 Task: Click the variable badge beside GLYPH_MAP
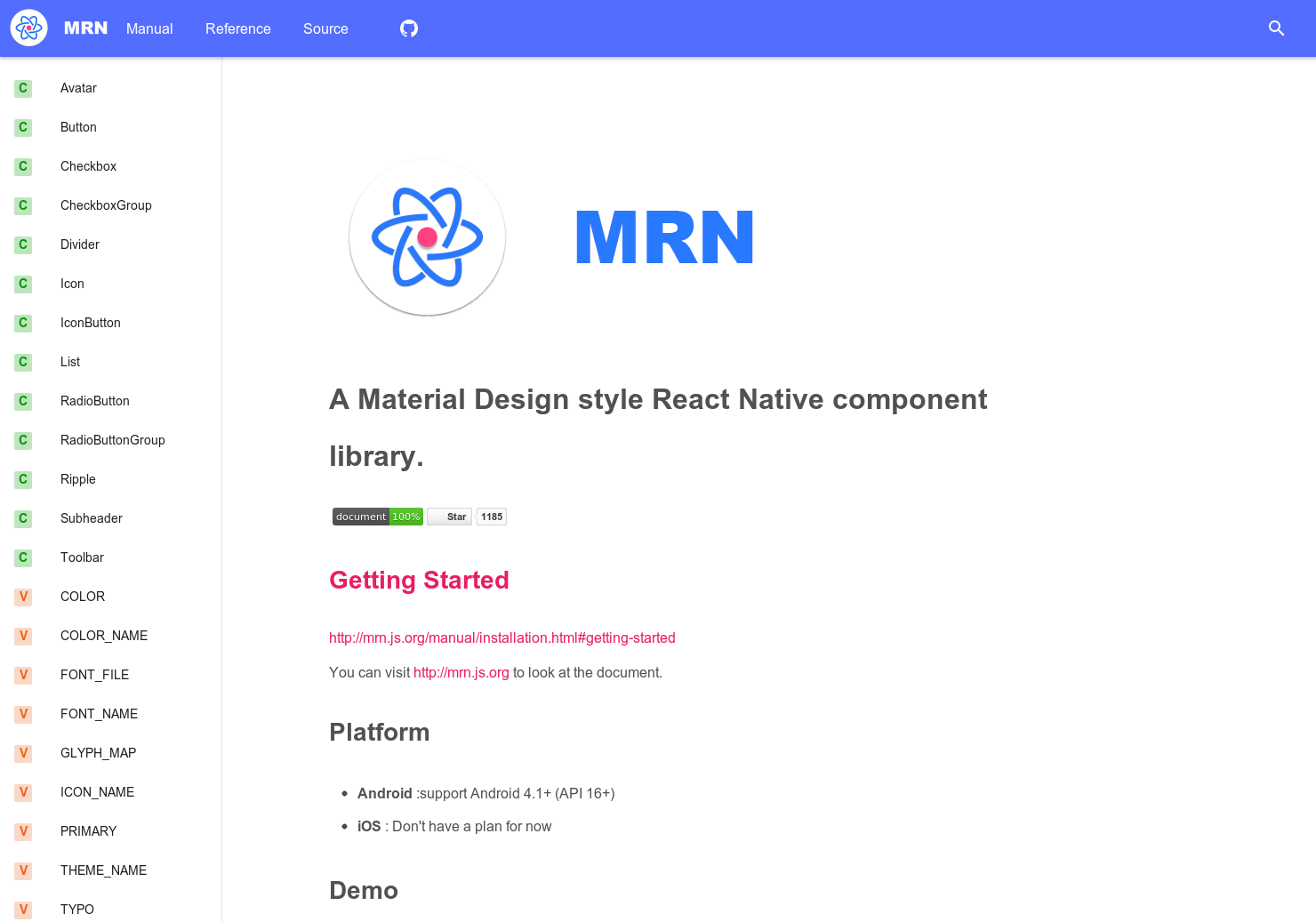coord(23,753)
